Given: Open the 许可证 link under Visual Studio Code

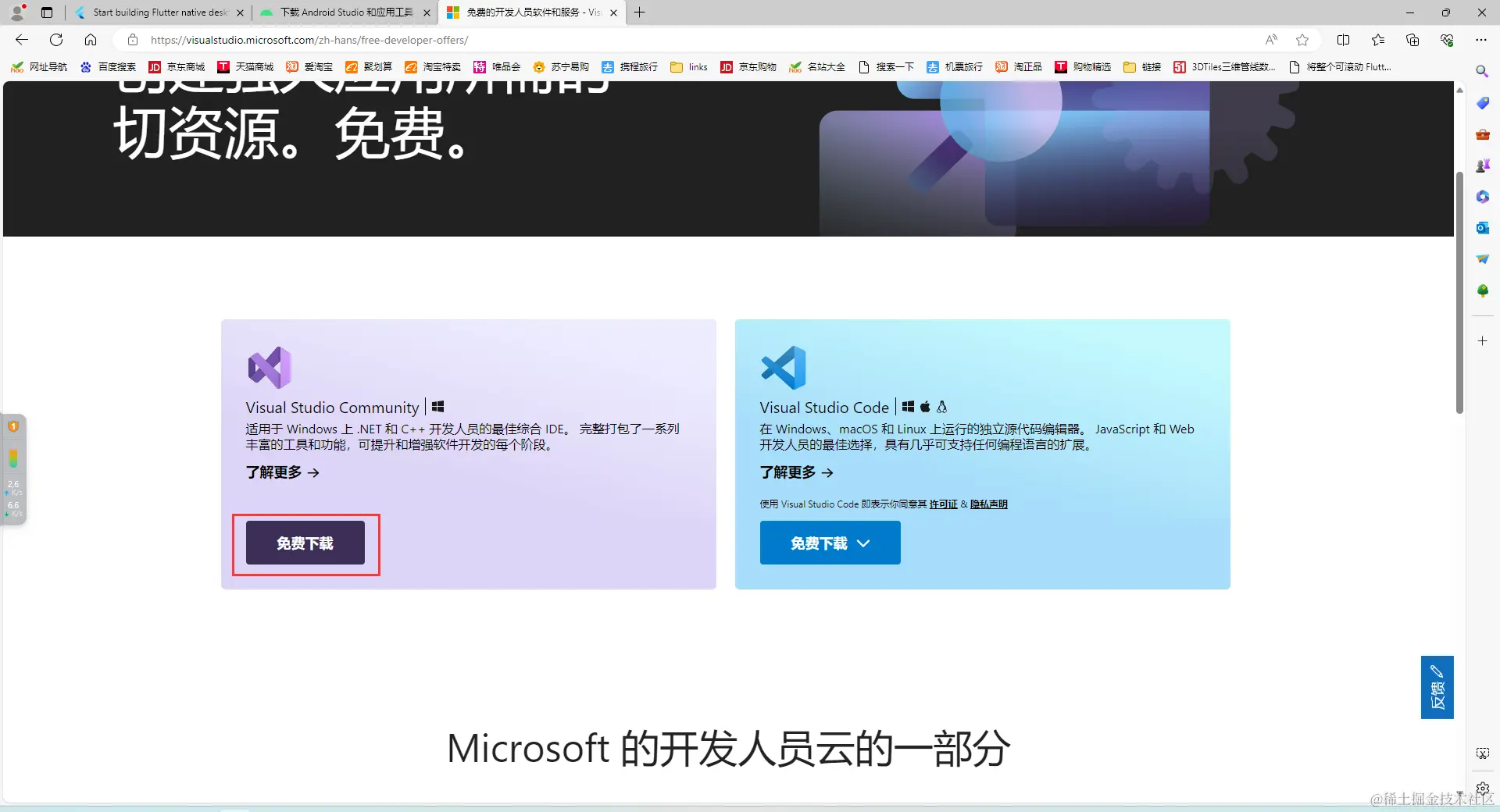Looking at the screenshot, I should point(943,504).
